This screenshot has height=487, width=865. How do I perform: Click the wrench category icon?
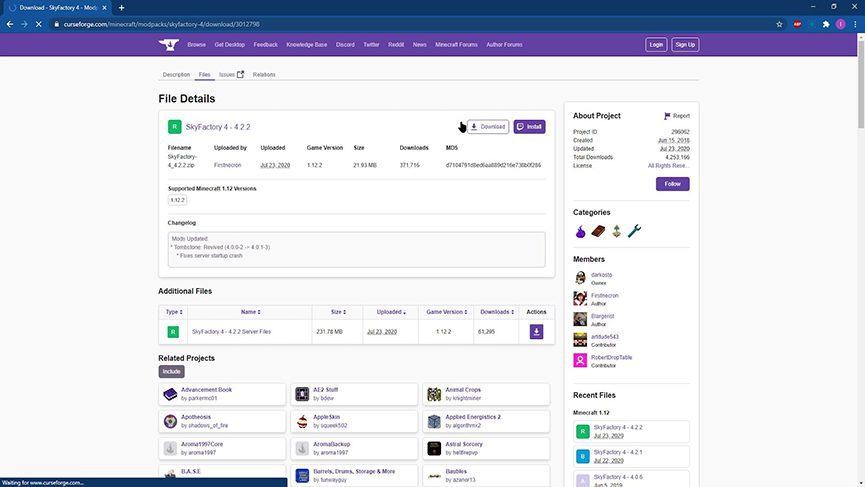pos(634,231)
